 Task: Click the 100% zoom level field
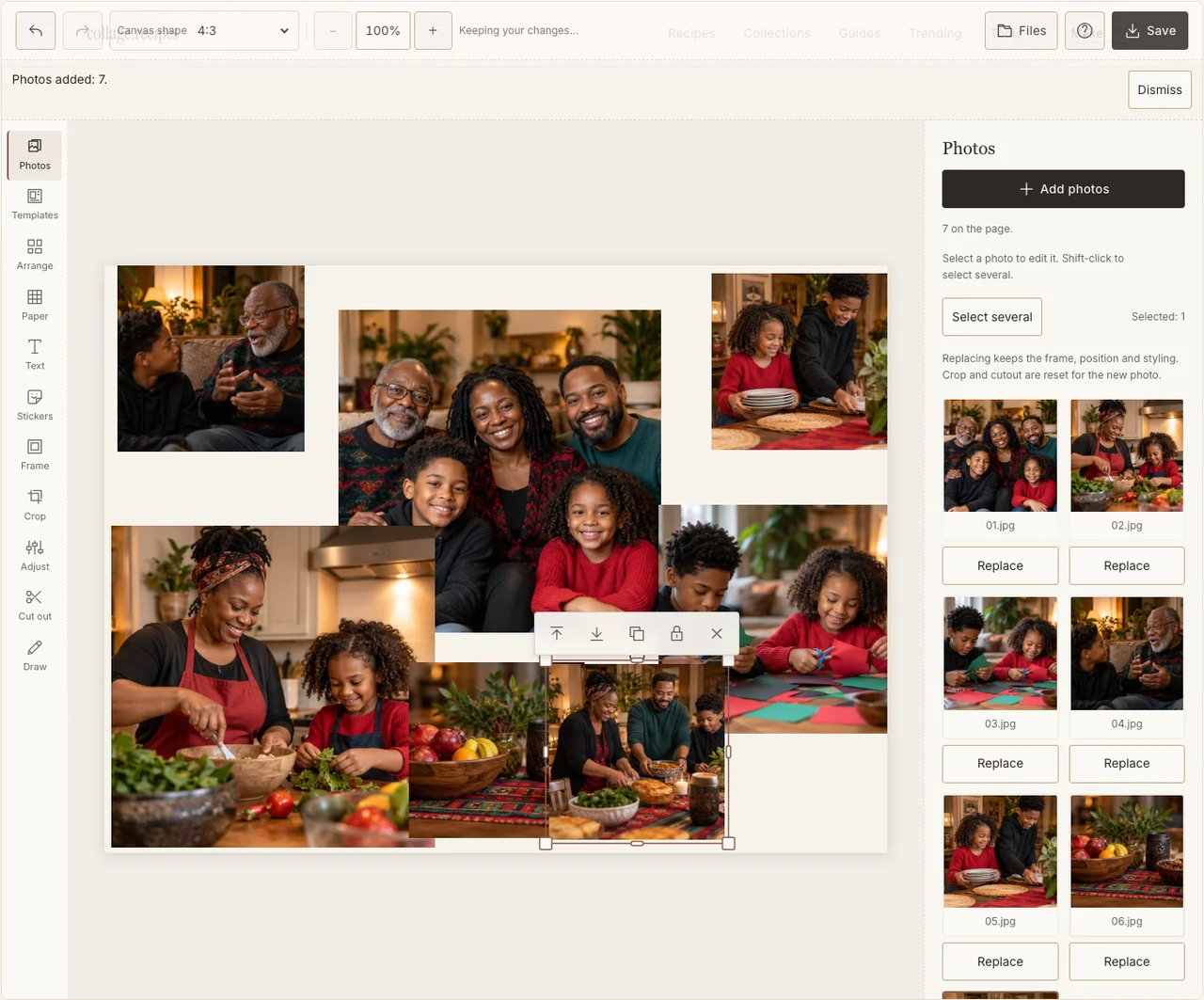point(383,31)
